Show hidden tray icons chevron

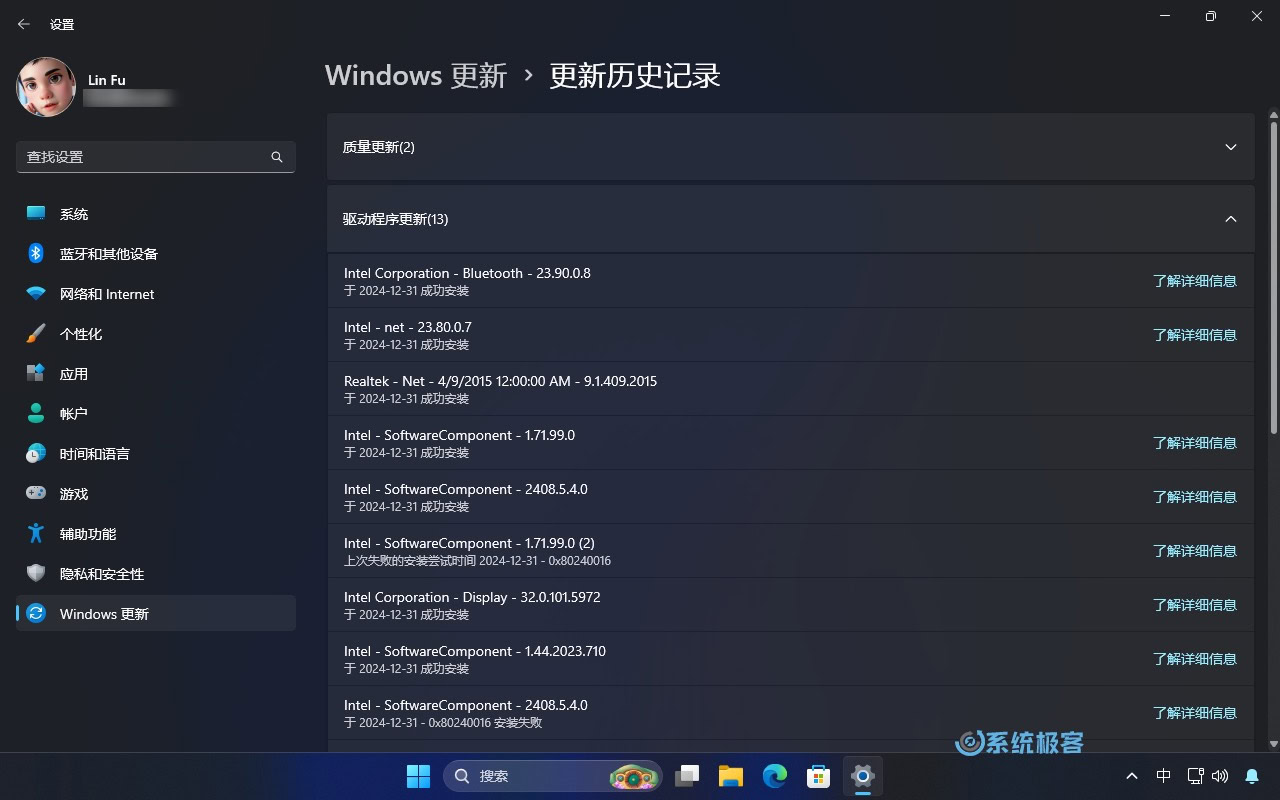tap(1132, 776)
